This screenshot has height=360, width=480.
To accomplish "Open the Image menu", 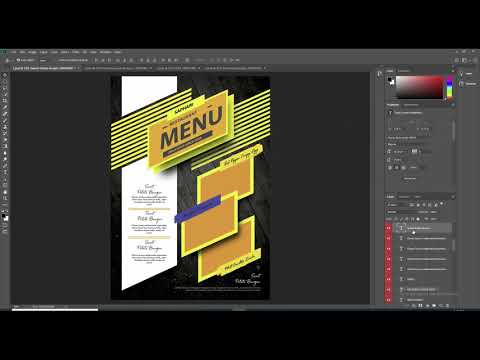I will tap(32, 52).
